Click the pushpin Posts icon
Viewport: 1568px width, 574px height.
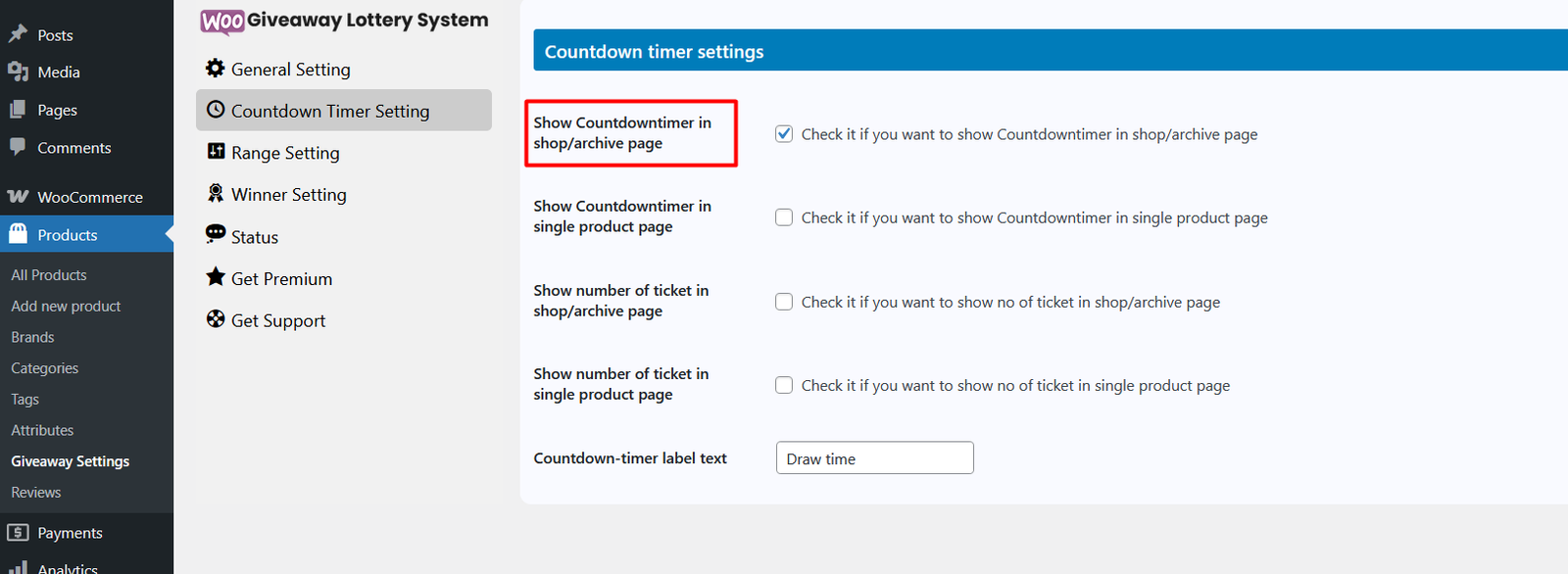click(18, 34)
